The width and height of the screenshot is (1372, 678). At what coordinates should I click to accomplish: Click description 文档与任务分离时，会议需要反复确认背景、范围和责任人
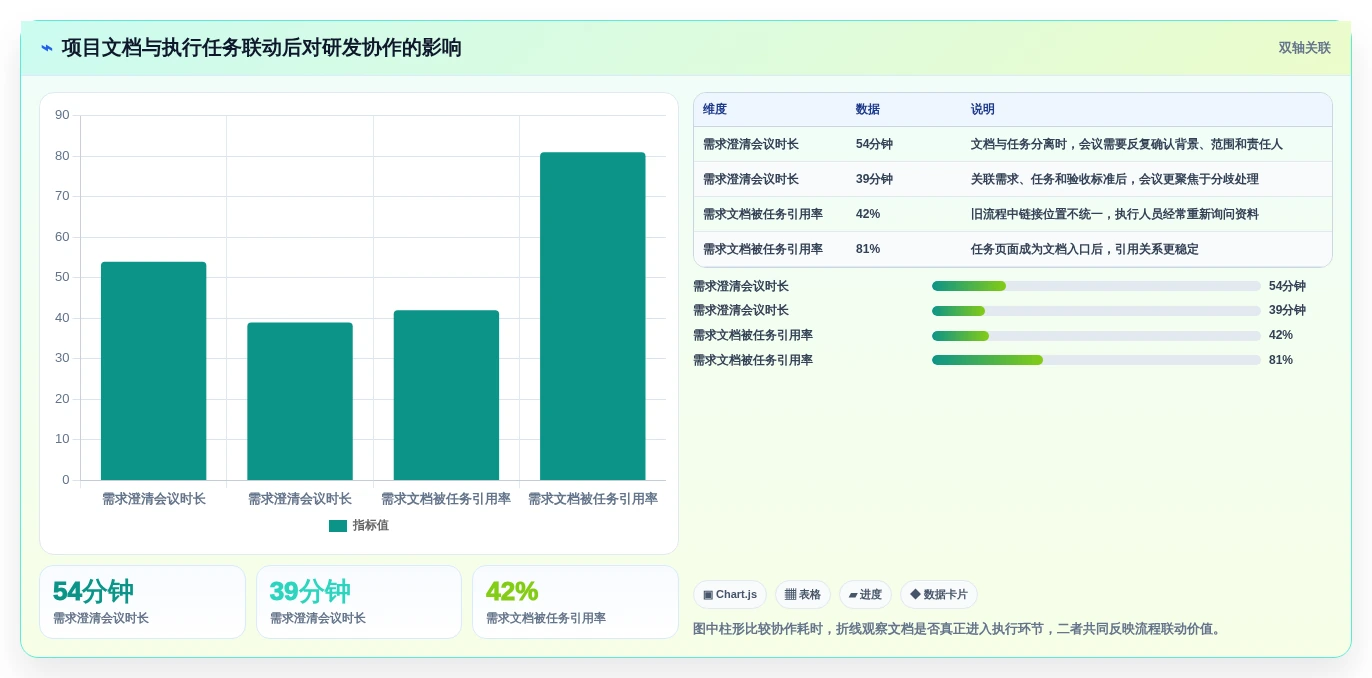(x=1127, y=144)
